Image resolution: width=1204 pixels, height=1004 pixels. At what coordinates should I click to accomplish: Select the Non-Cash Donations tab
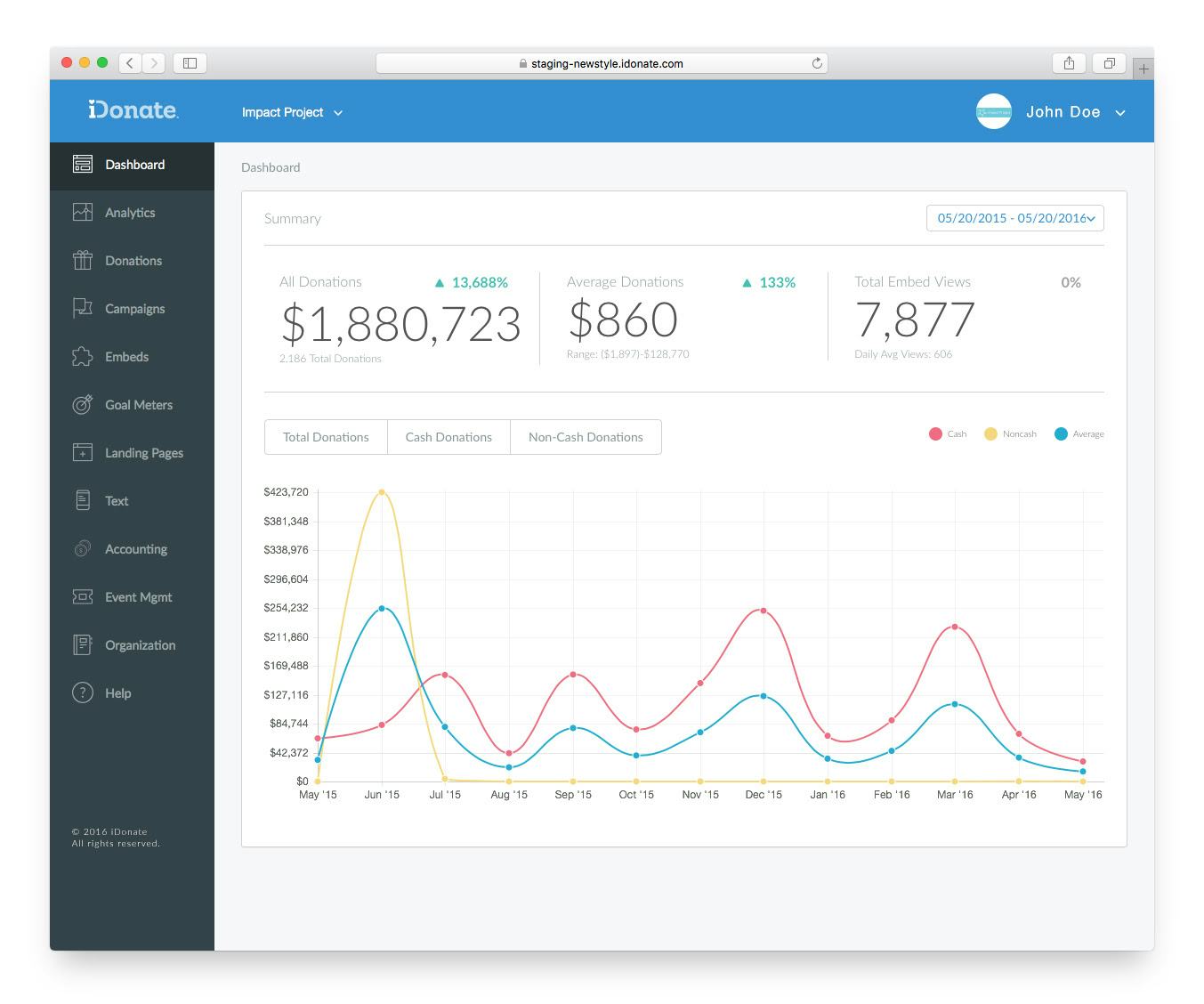click(586, 437)
